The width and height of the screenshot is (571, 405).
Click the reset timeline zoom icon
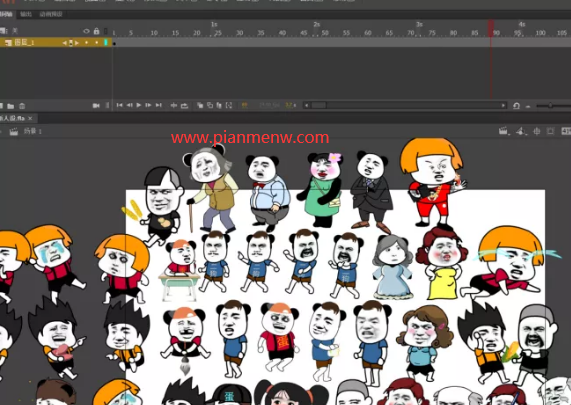(x=516, y=106)
